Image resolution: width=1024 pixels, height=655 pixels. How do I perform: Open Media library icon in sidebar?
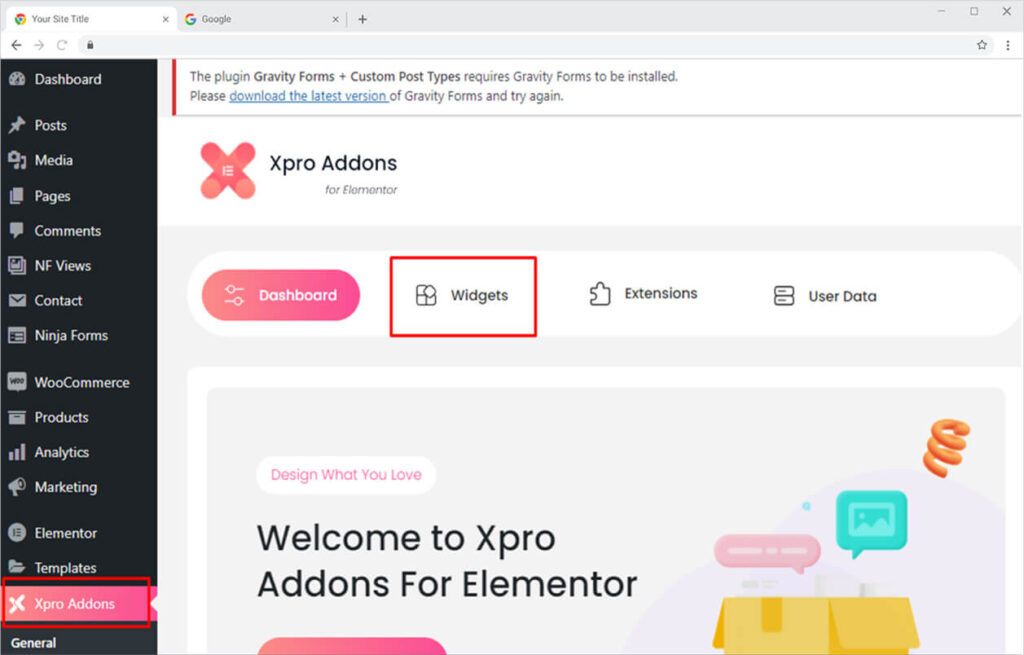point(17,160)
